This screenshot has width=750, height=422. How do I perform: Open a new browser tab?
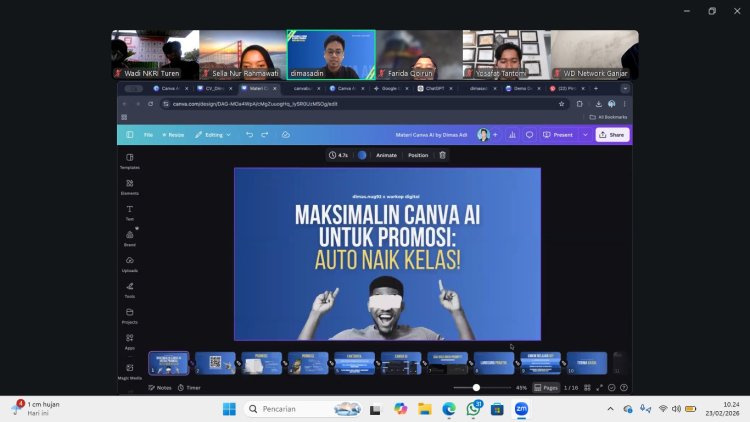596,89
